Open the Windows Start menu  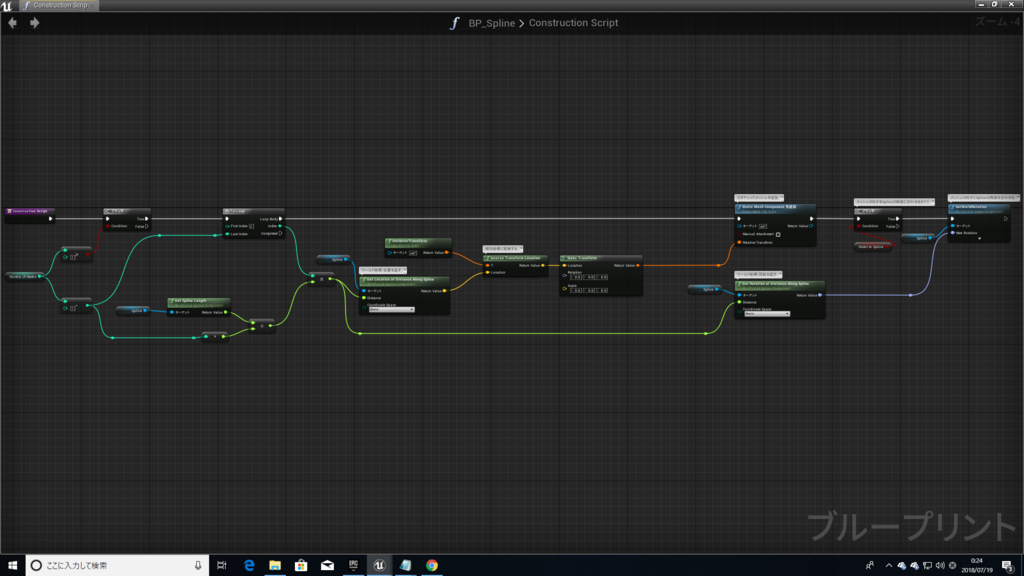point(12,566)
